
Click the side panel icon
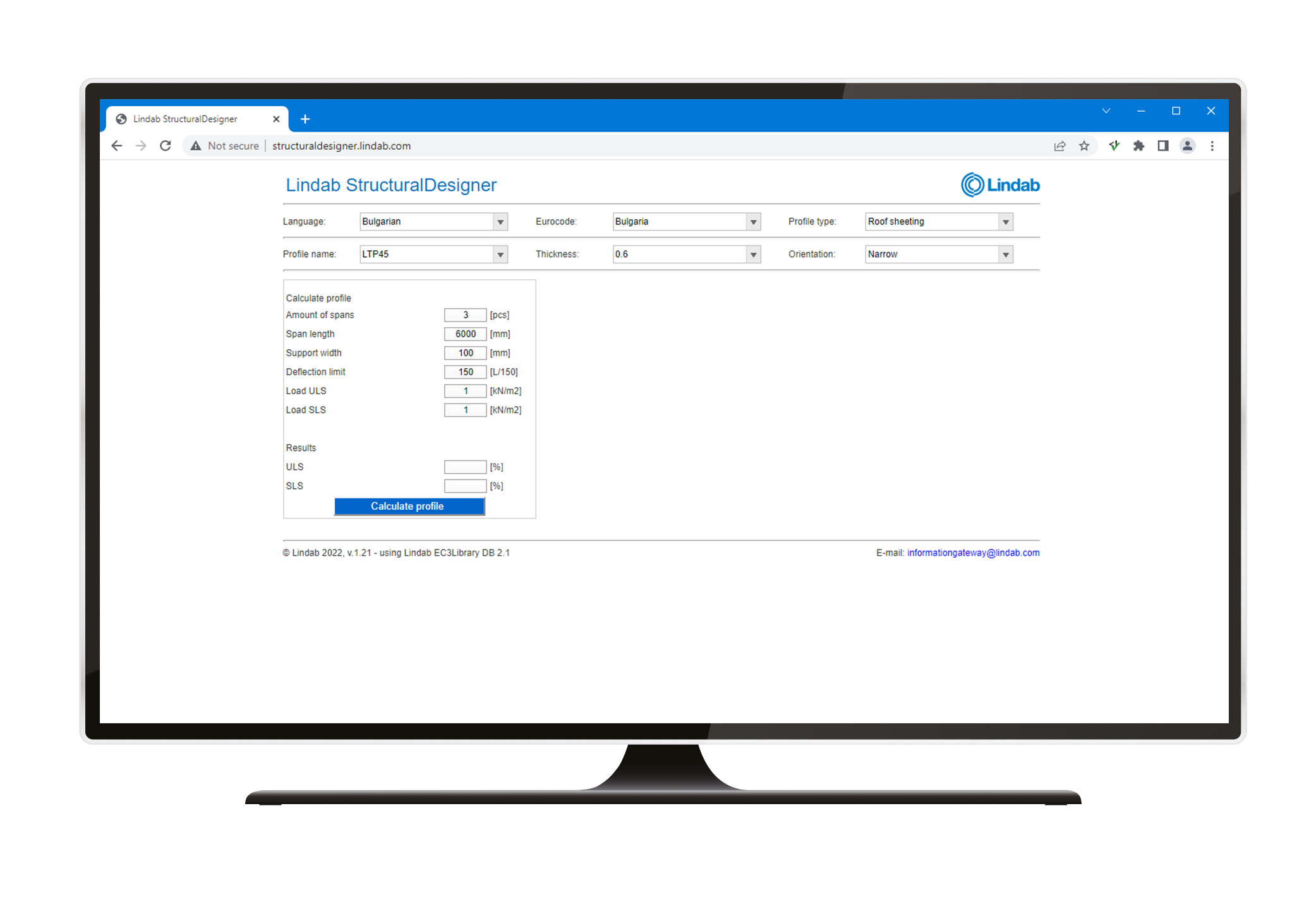point(1162,146)
